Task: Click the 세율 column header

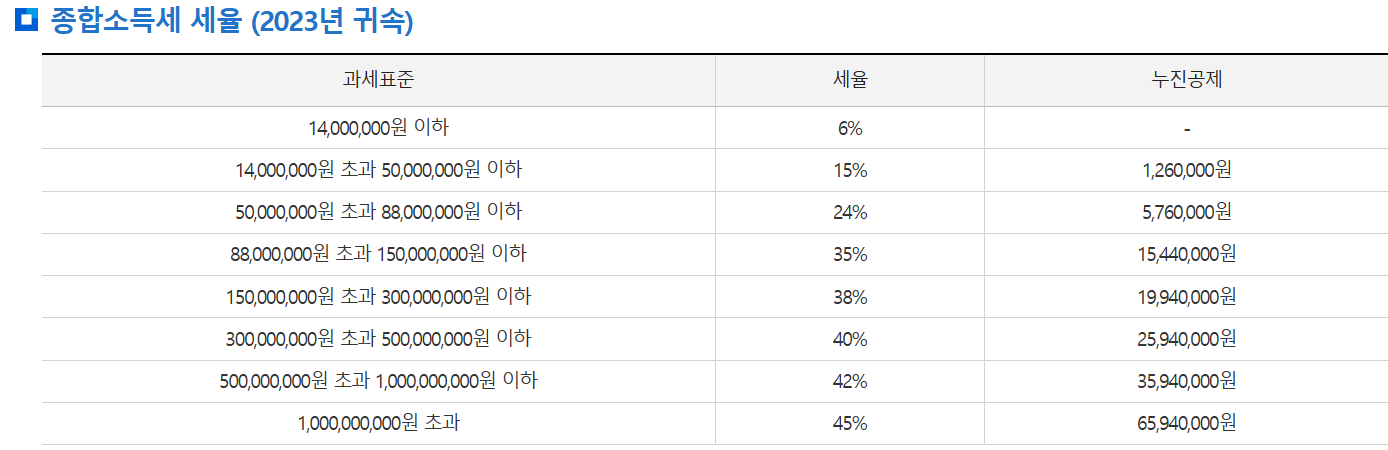Action: pos(850,81)
